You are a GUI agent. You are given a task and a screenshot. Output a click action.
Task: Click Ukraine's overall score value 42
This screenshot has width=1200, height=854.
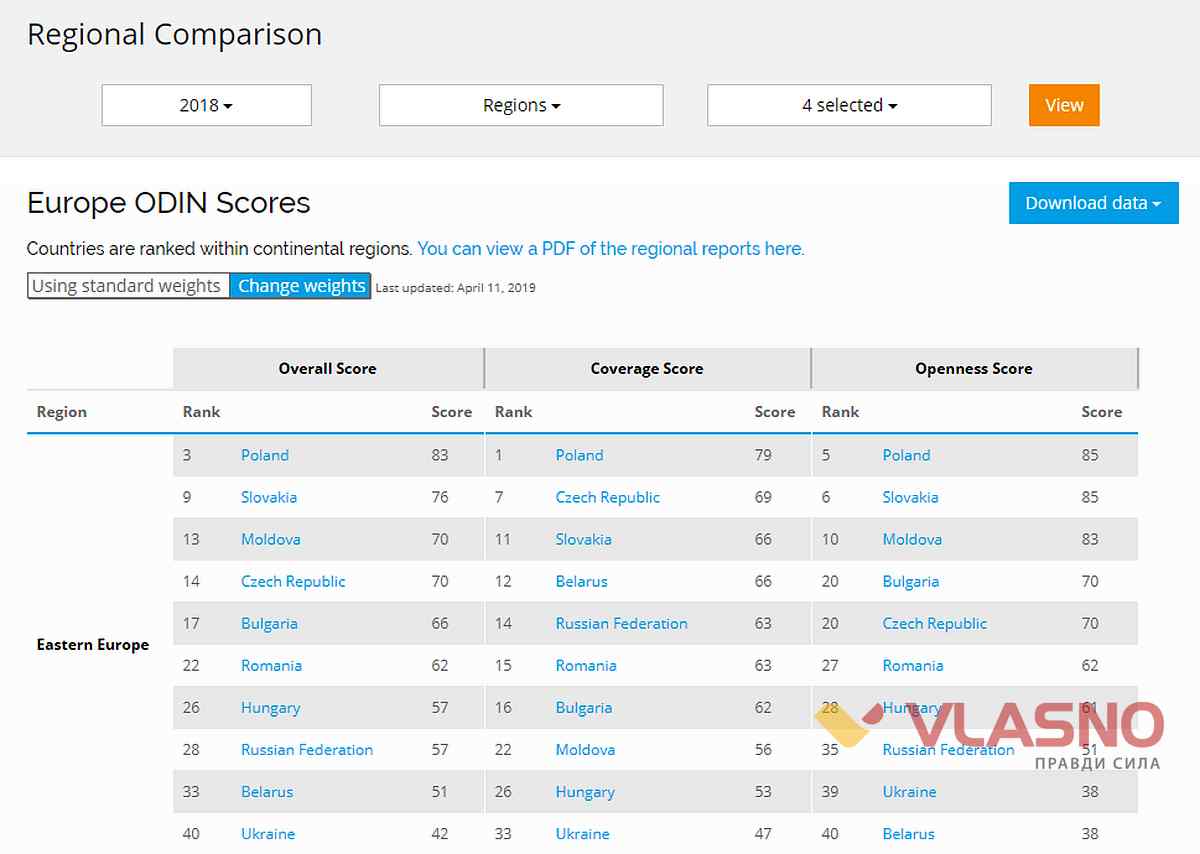pos(440,834)
